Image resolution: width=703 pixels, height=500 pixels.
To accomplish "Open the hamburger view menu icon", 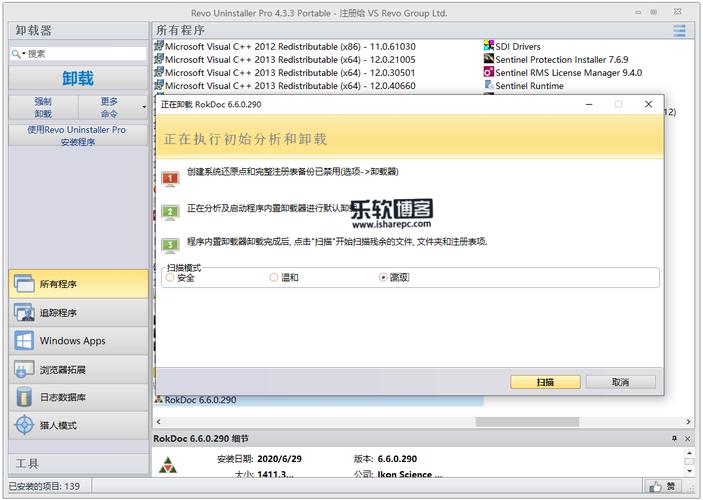I will [x=679, y=31].
